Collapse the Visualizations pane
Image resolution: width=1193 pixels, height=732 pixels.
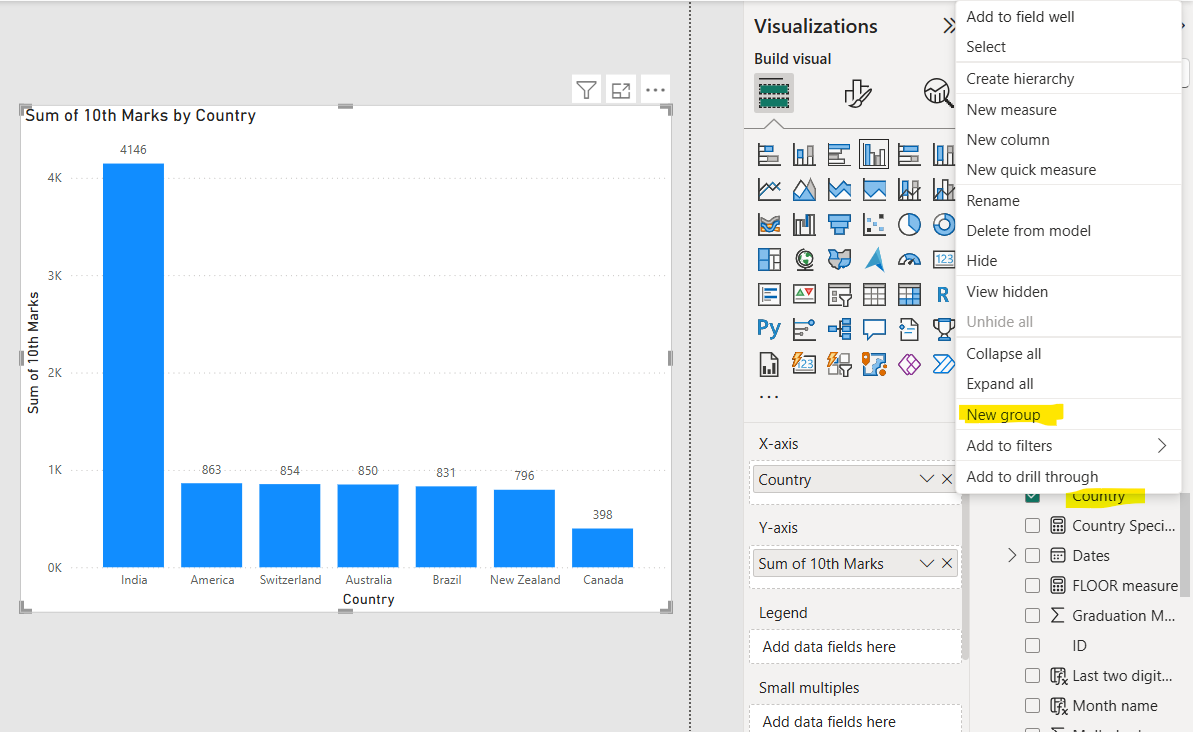coord(950,25)
